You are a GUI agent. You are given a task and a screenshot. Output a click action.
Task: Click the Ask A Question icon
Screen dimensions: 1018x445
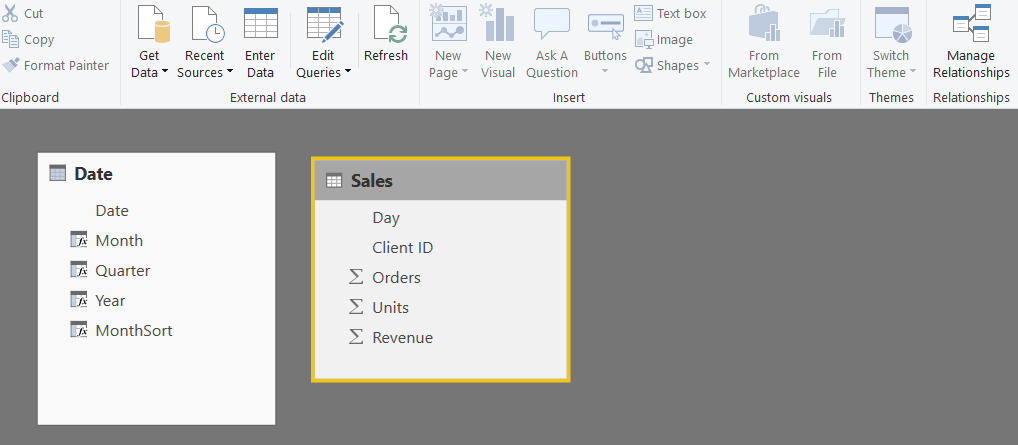551,24
